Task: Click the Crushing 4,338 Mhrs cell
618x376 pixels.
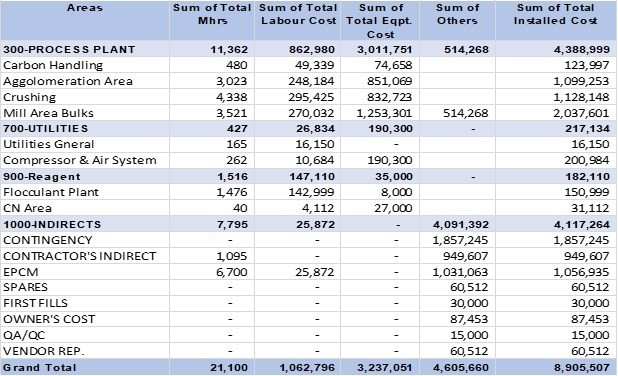Action: [231, 97]
